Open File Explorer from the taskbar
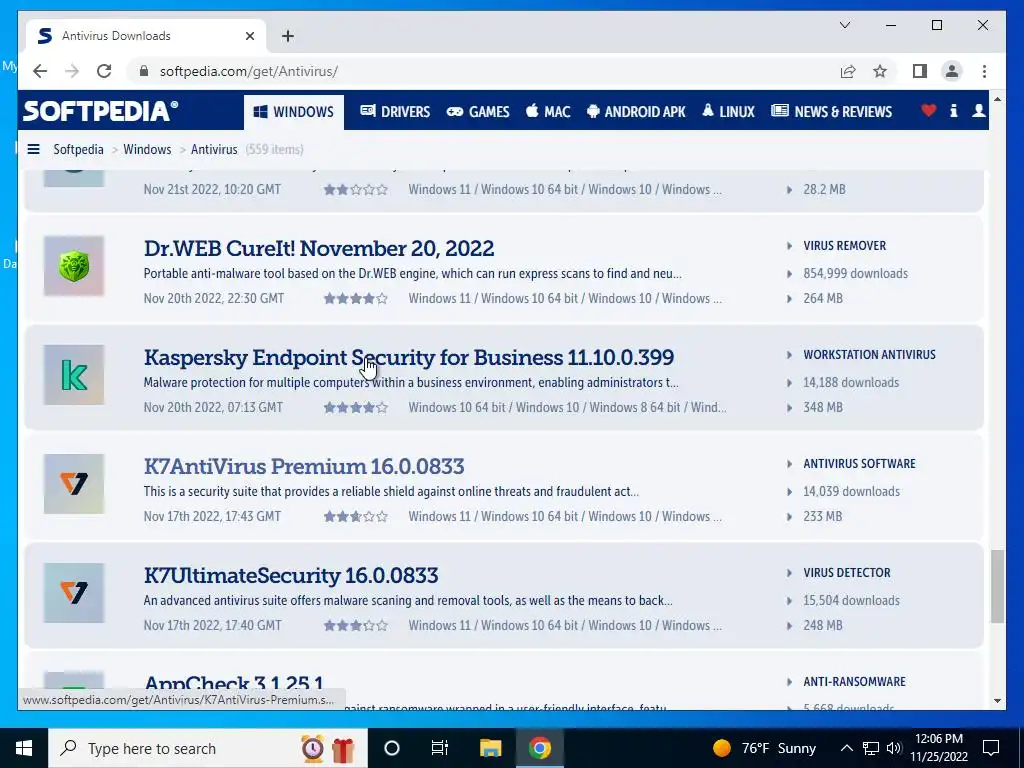This screenshot has width=1024, height=768. (490, 748)
